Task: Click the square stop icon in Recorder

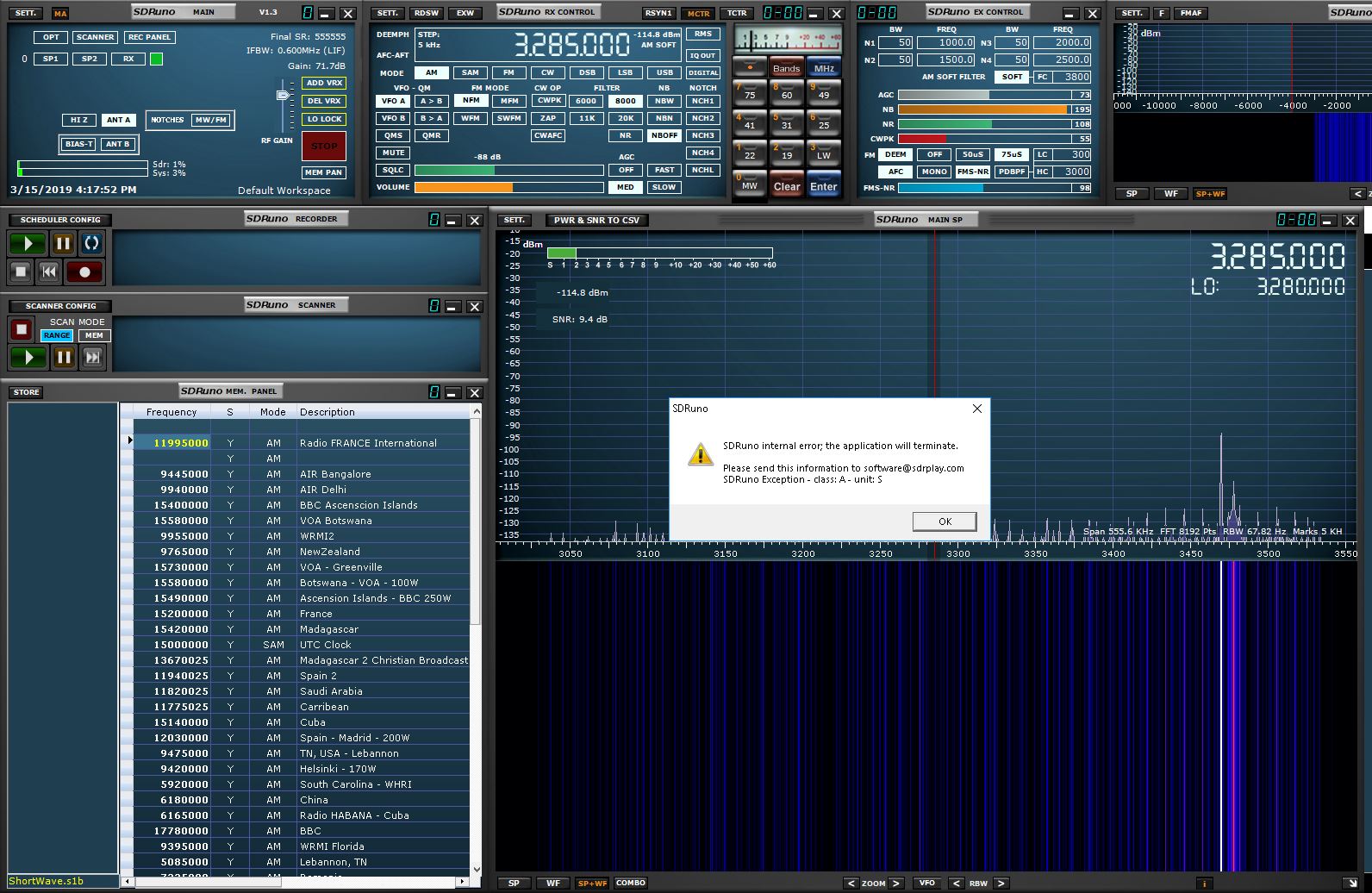Action: coord(22,272)
